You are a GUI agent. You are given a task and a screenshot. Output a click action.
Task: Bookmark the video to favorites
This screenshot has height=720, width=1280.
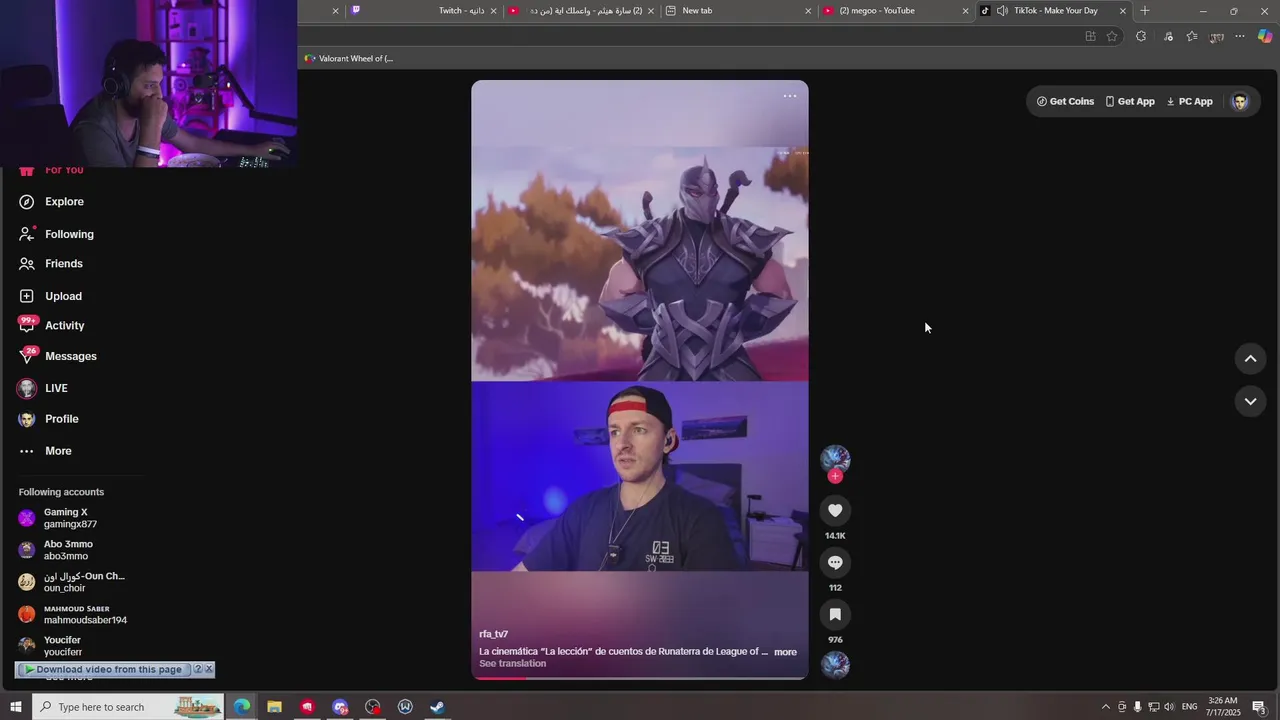pos(835,615)
